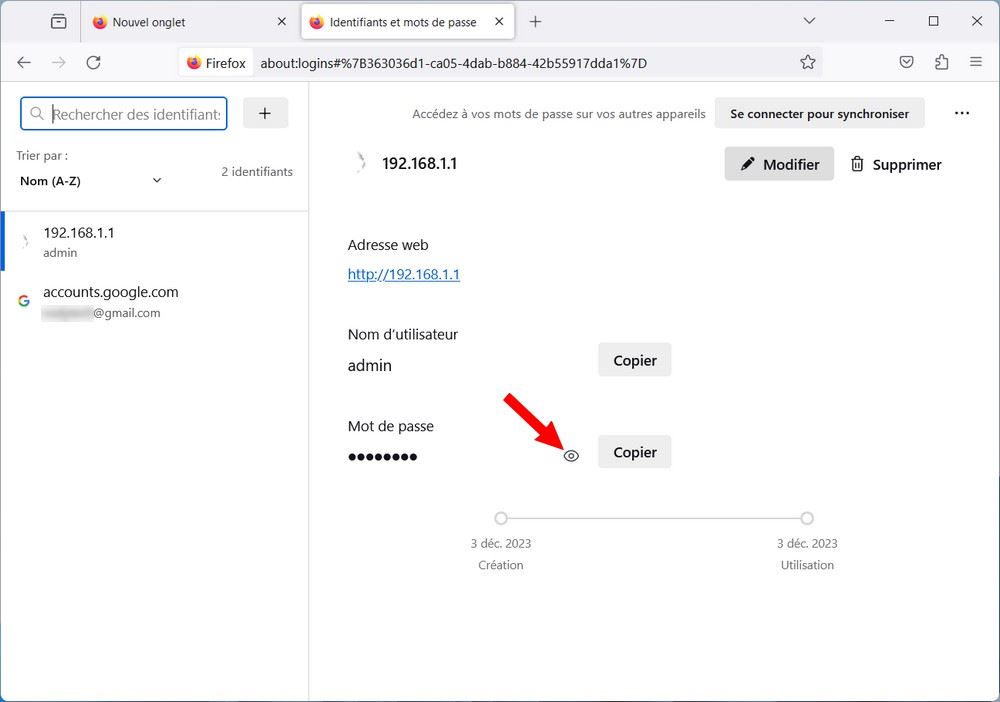Image resolution: width=1000 pixels, height=702 pixels.
Task: Click the Firefox badge in the address bar
Action: pyautogui.click(x=215, y=62)
